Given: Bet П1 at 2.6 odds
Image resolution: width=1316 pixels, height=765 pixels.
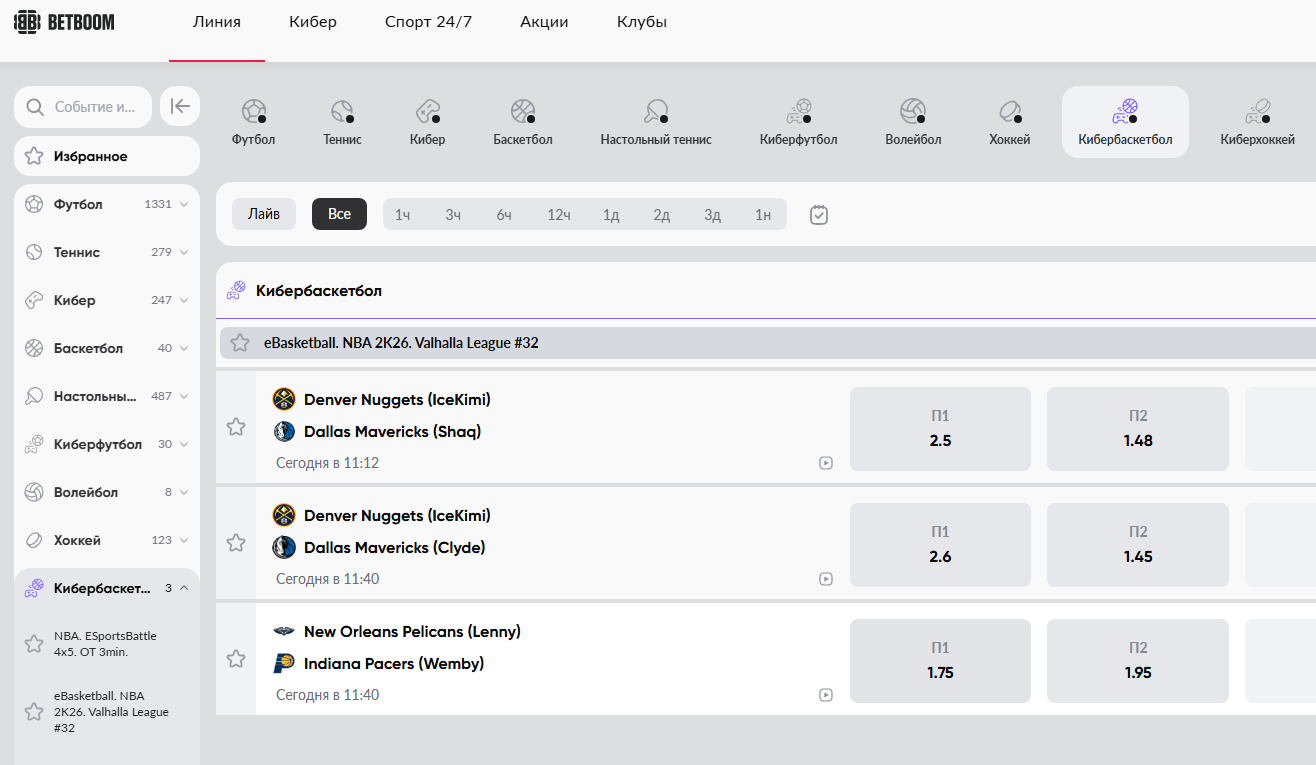Looking at the screenshot, I should pos(940,545).
